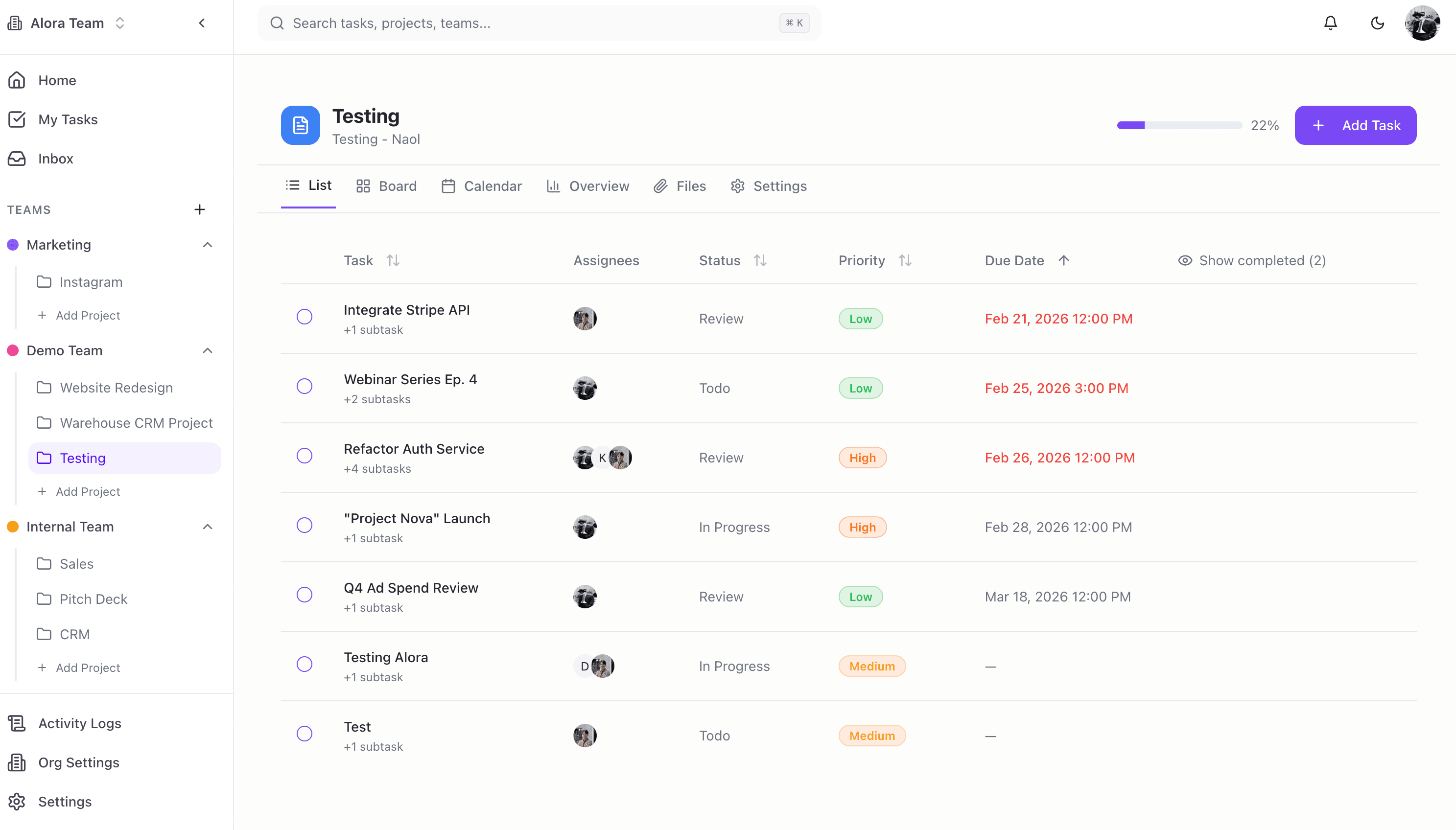
Task: Click the plus icon beside TEAMS
Action: 200,209
